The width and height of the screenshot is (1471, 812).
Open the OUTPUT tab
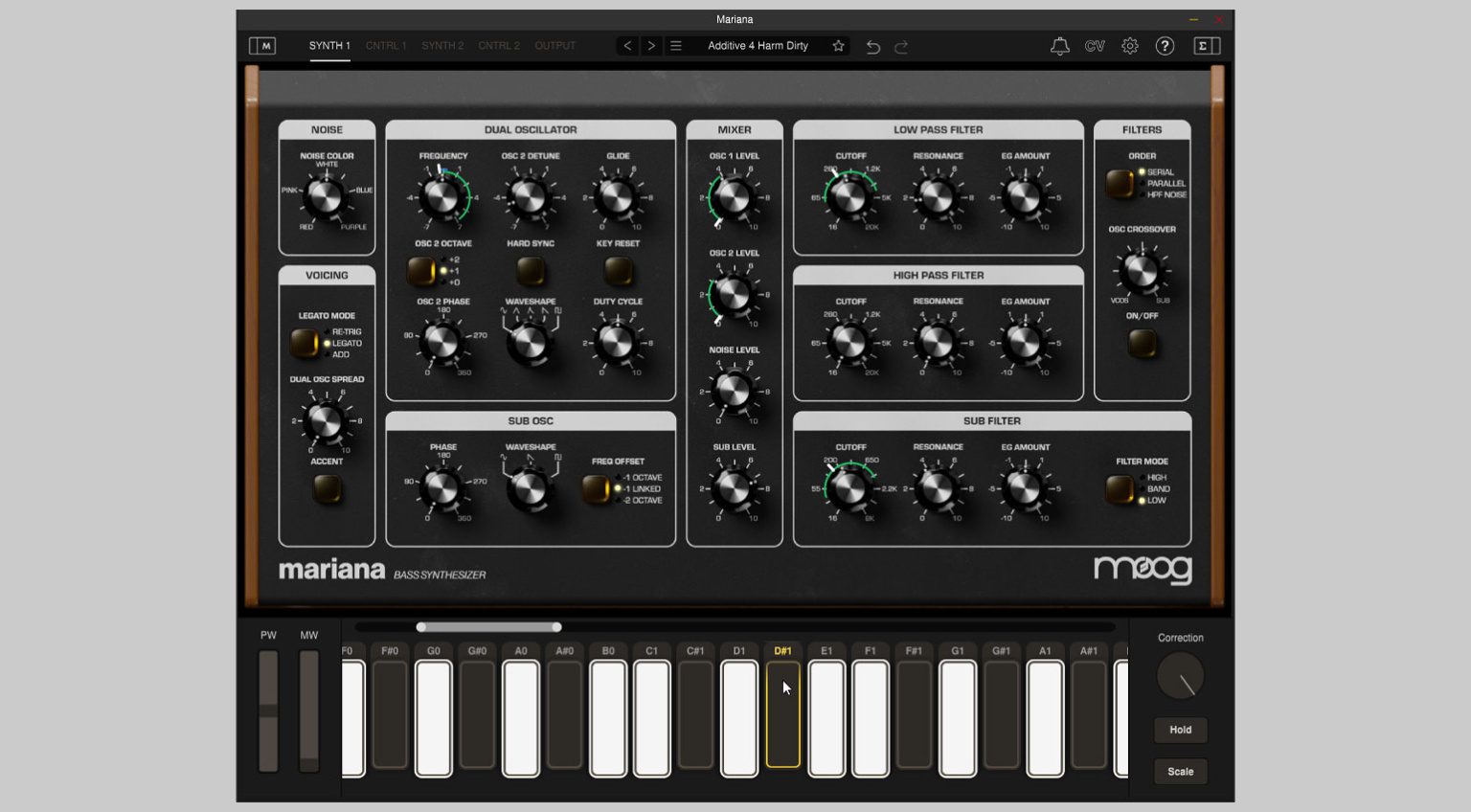pos(555,45)
